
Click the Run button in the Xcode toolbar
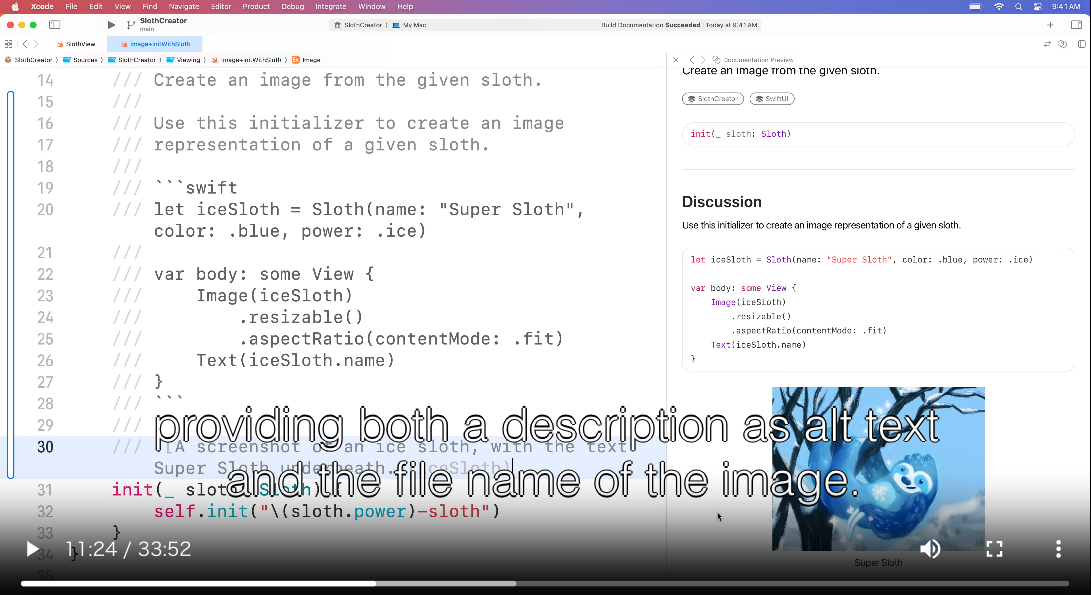point(111,25)
